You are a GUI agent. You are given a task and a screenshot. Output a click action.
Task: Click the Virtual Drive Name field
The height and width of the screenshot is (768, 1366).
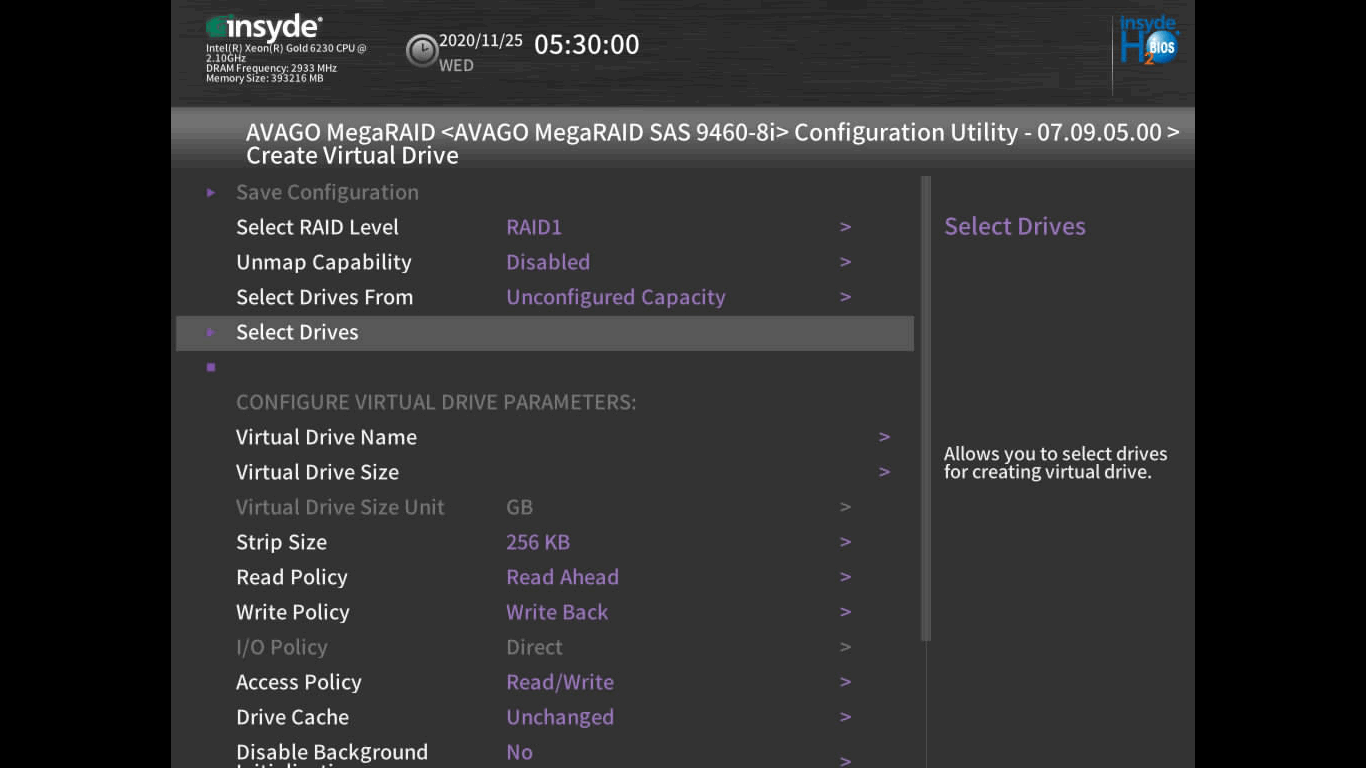point(326,437)
